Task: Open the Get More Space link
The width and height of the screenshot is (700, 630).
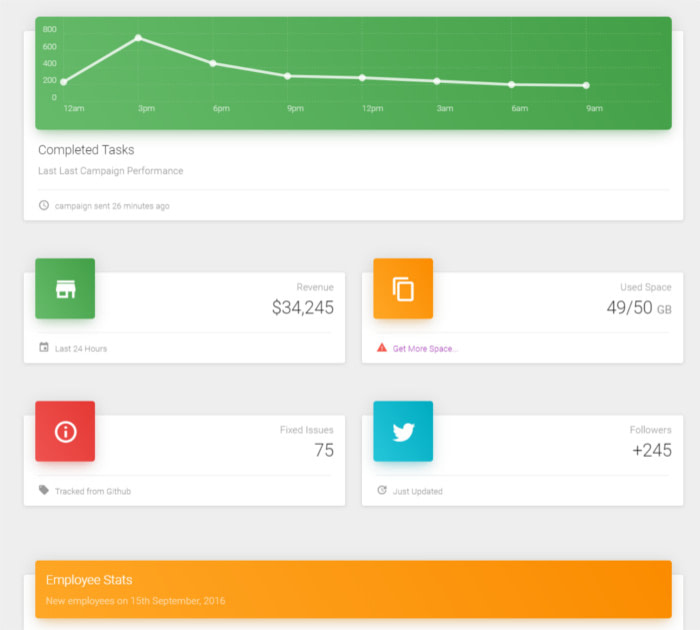Action: pyautogui.click(x=425, y=349)
